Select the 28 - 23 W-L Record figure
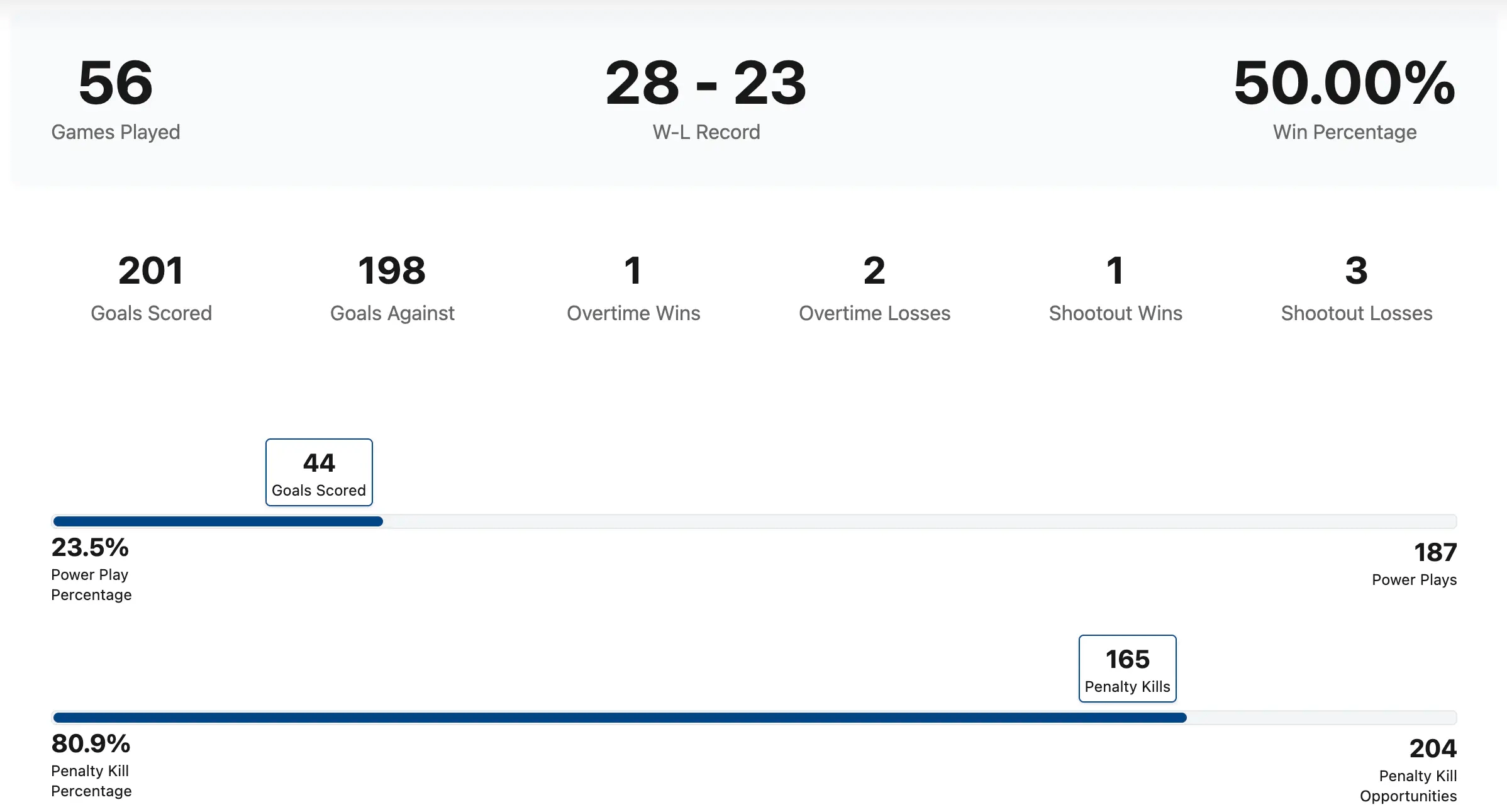 tap(706, 97)
